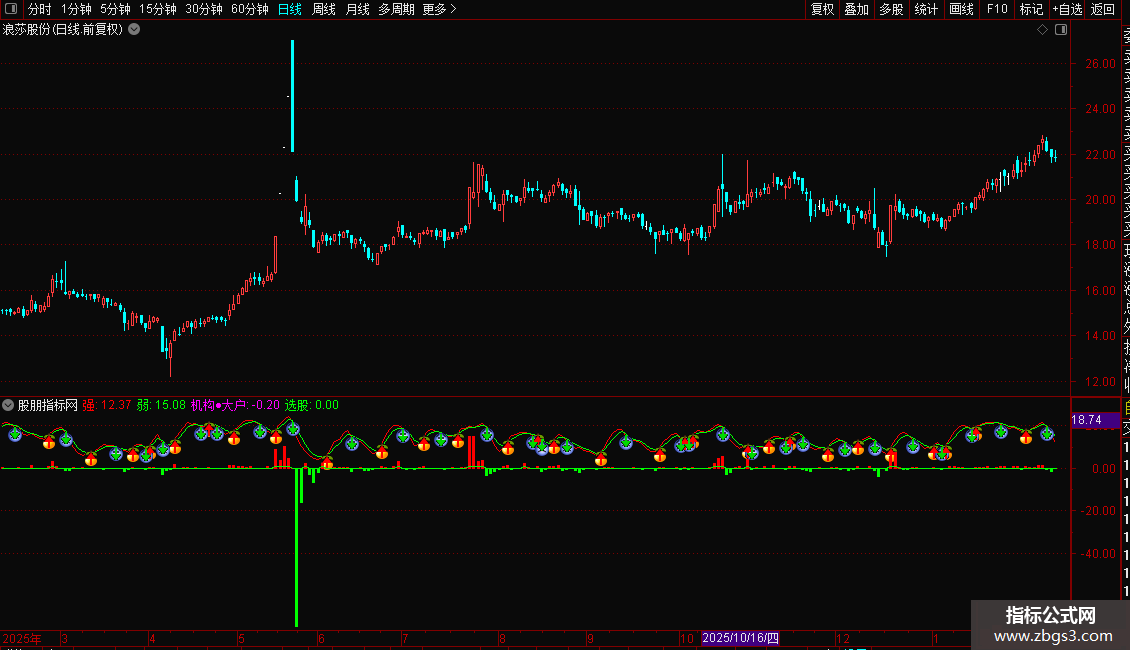Viewport: 1130px width, 650px height.
Task: Click the 标记 mark button
Action: [1031, 9]
